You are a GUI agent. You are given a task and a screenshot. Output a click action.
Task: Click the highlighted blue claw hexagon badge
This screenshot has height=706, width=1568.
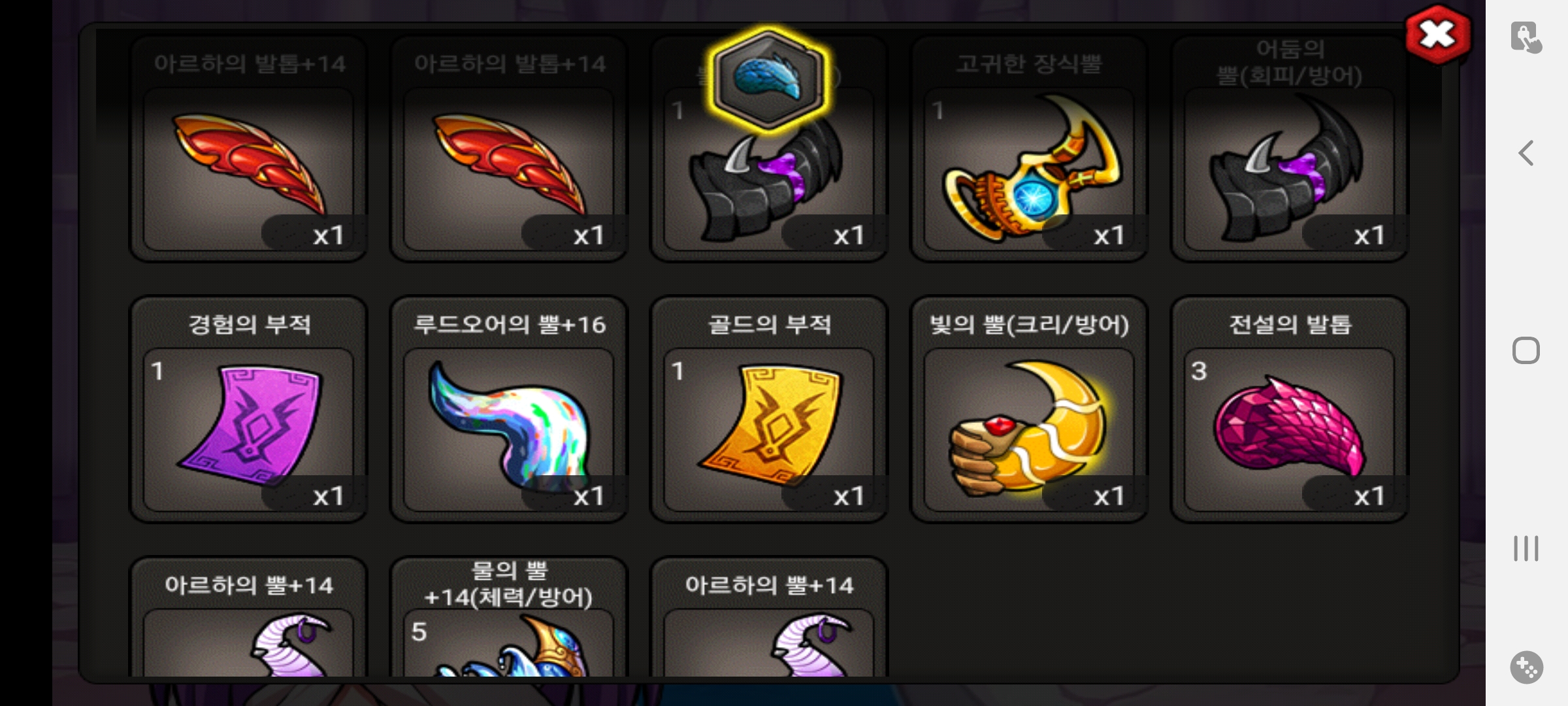[x=768, y=80]
